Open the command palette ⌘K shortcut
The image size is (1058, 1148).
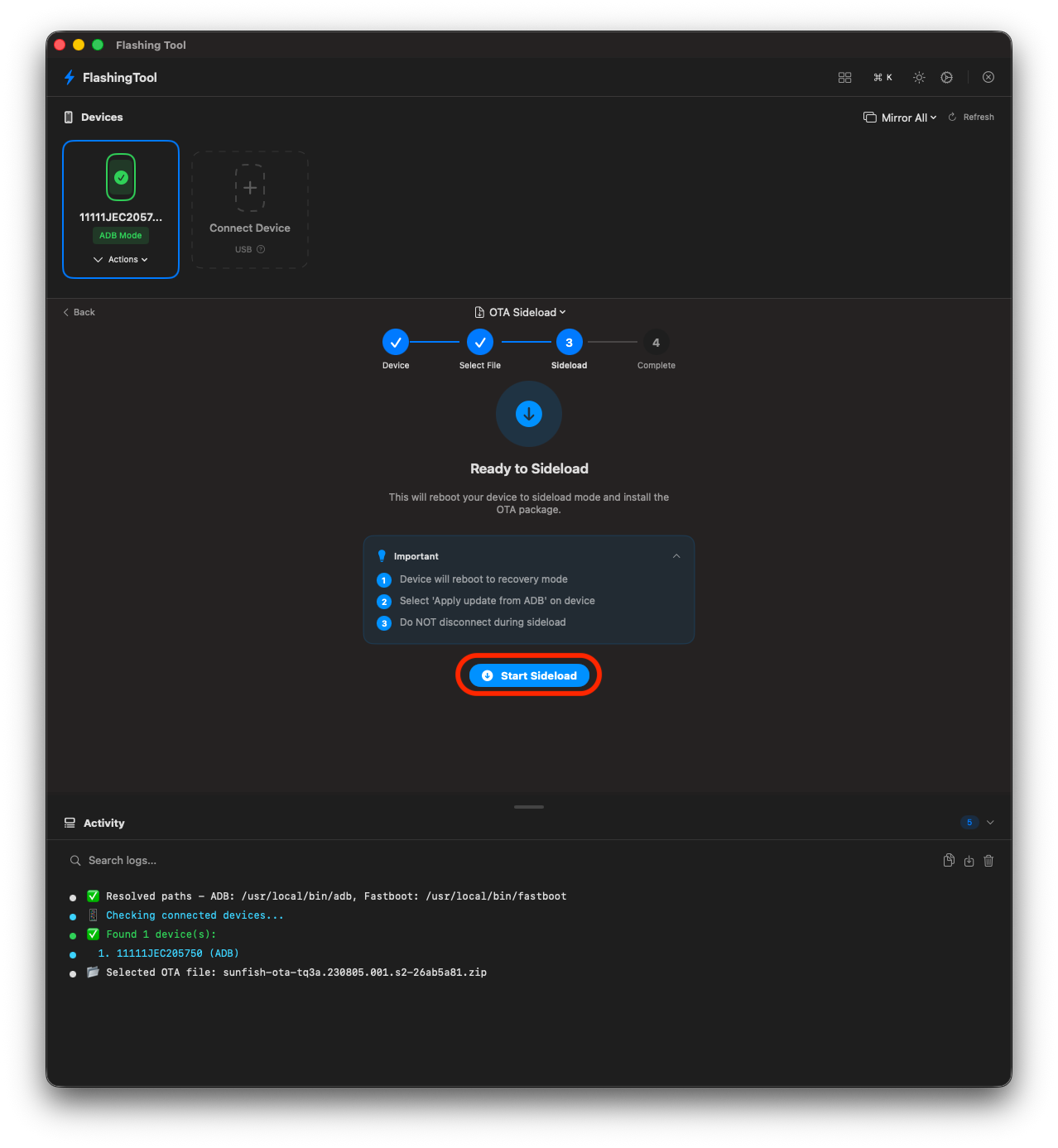point(882,77)
